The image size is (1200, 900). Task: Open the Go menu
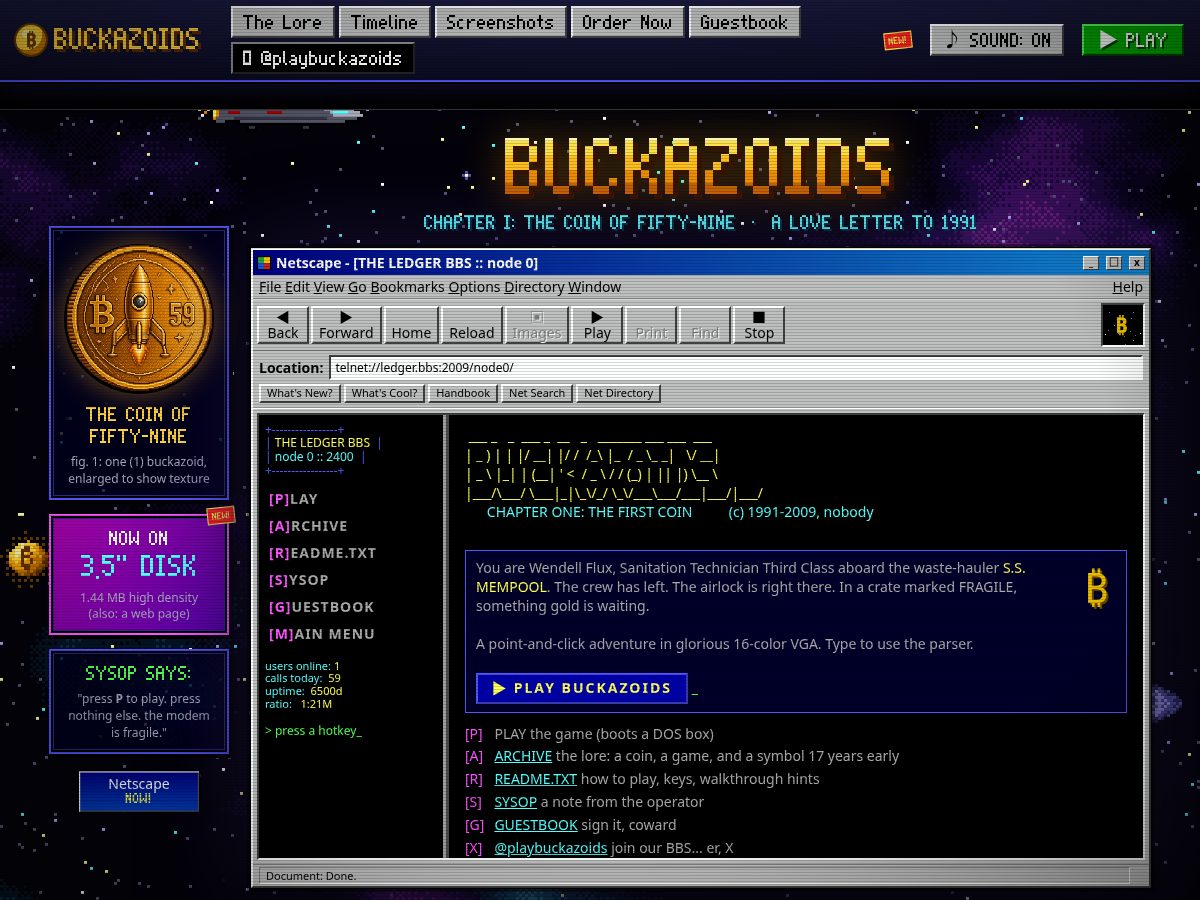[357, 287]
